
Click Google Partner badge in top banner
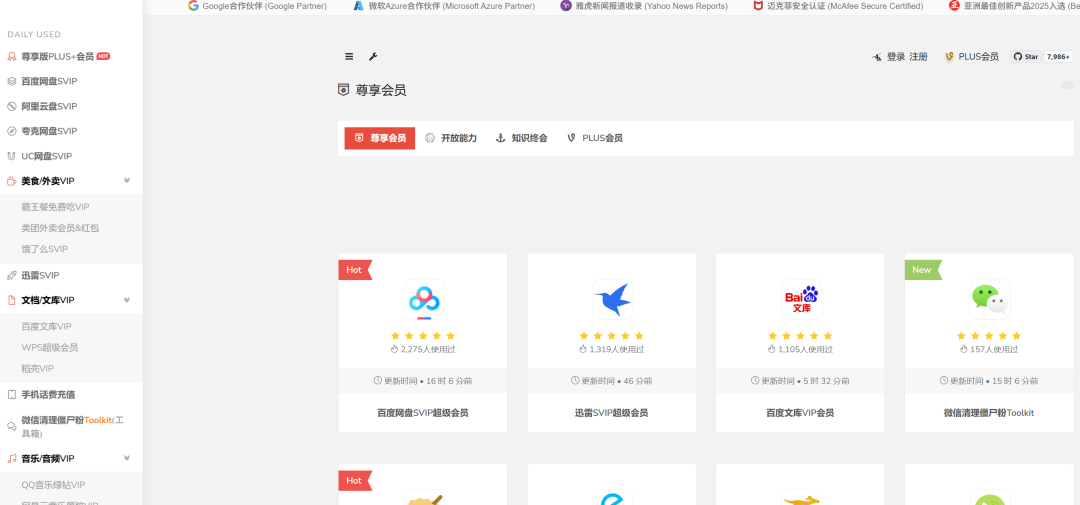[x=258, y=6]
